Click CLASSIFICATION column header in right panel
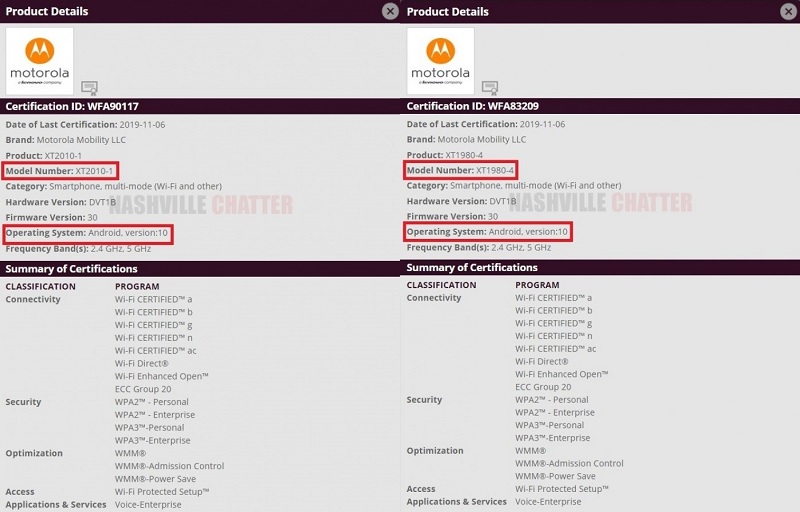This screenshot has height=512, width=800. pos(441,285)
